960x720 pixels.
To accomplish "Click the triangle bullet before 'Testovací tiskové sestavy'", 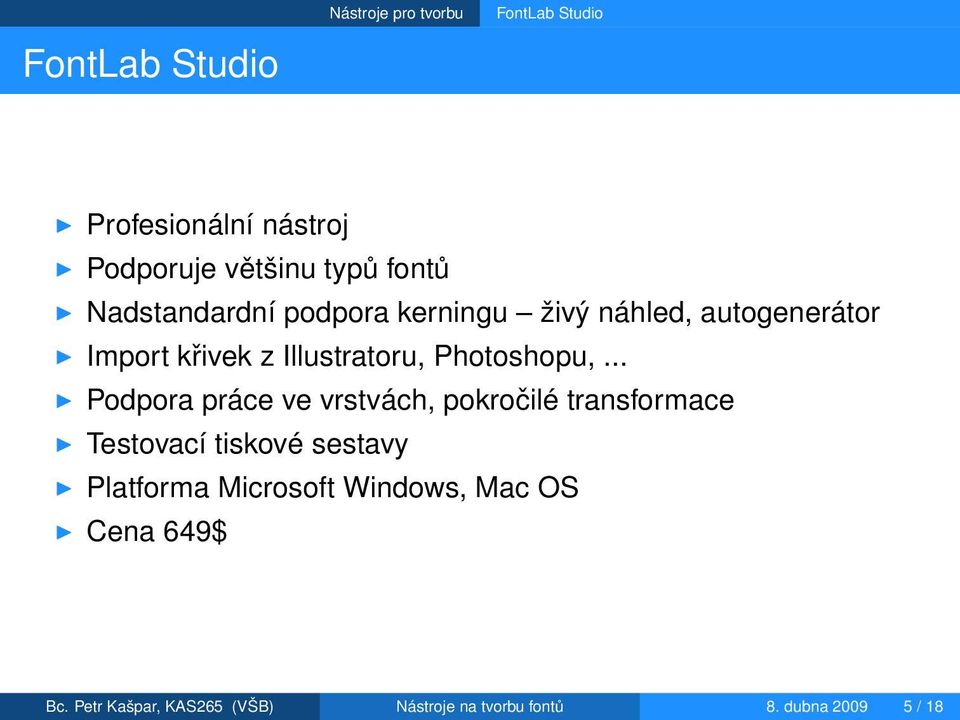I will [64, 444].
